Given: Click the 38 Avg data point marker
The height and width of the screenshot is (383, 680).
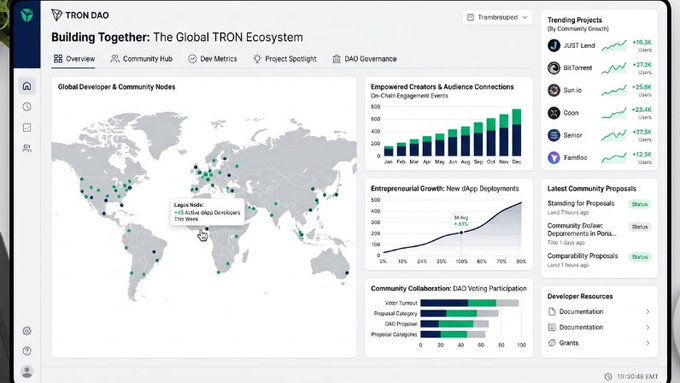Looking at the screenshot, I should coord(461,232).
